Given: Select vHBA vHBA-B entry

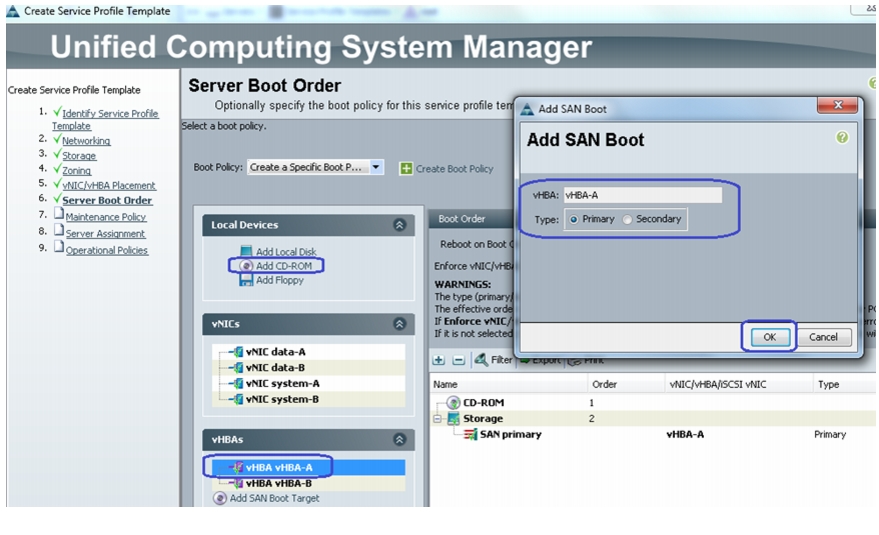Looking at the screenshot, I should point(308,483).
